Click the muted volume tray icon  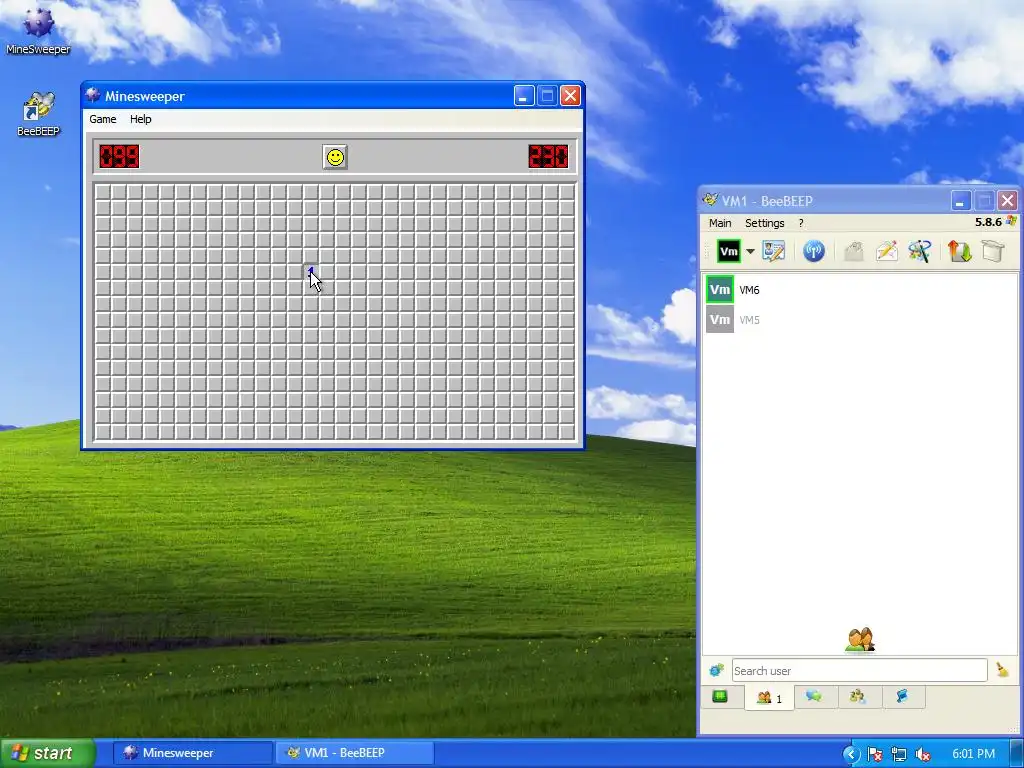[923, 754]
